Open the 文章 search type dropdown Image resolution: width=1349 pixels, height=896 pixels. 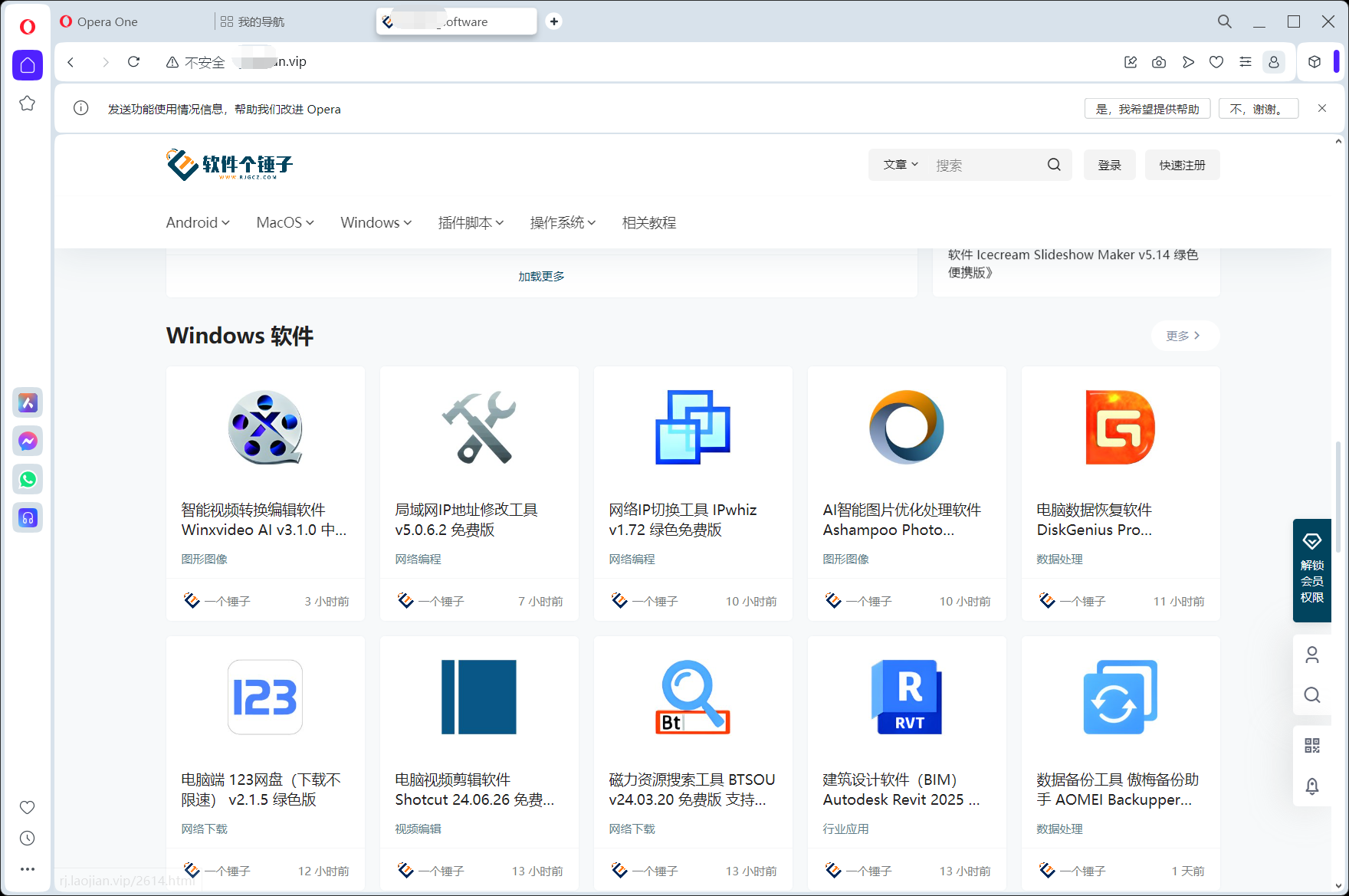[901, 165]
